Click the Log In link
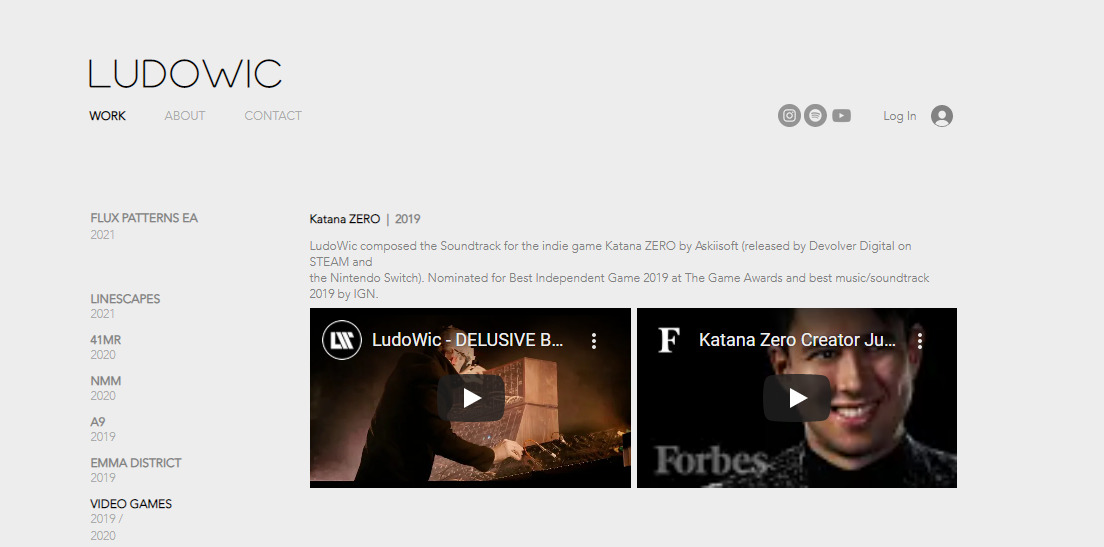Viewport: 1104px width, 547px height. (899, 116)
